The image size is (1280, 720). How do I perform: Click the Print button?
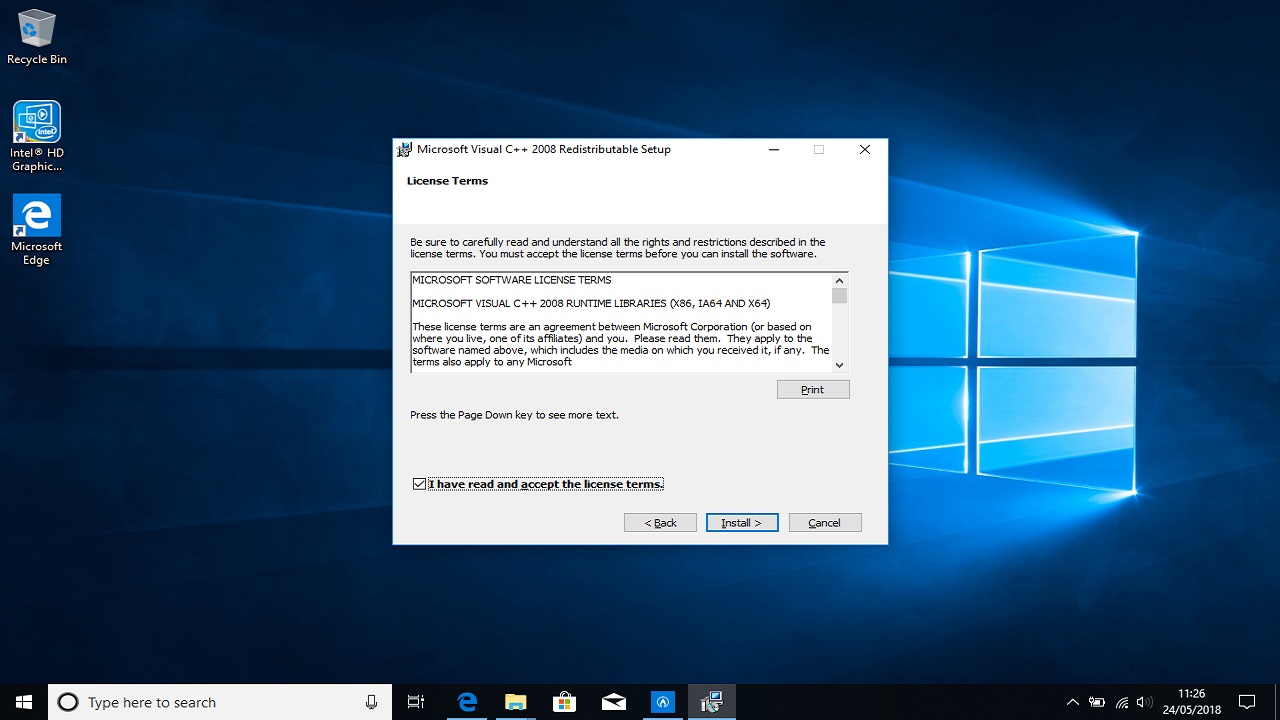tap(813, 390)
